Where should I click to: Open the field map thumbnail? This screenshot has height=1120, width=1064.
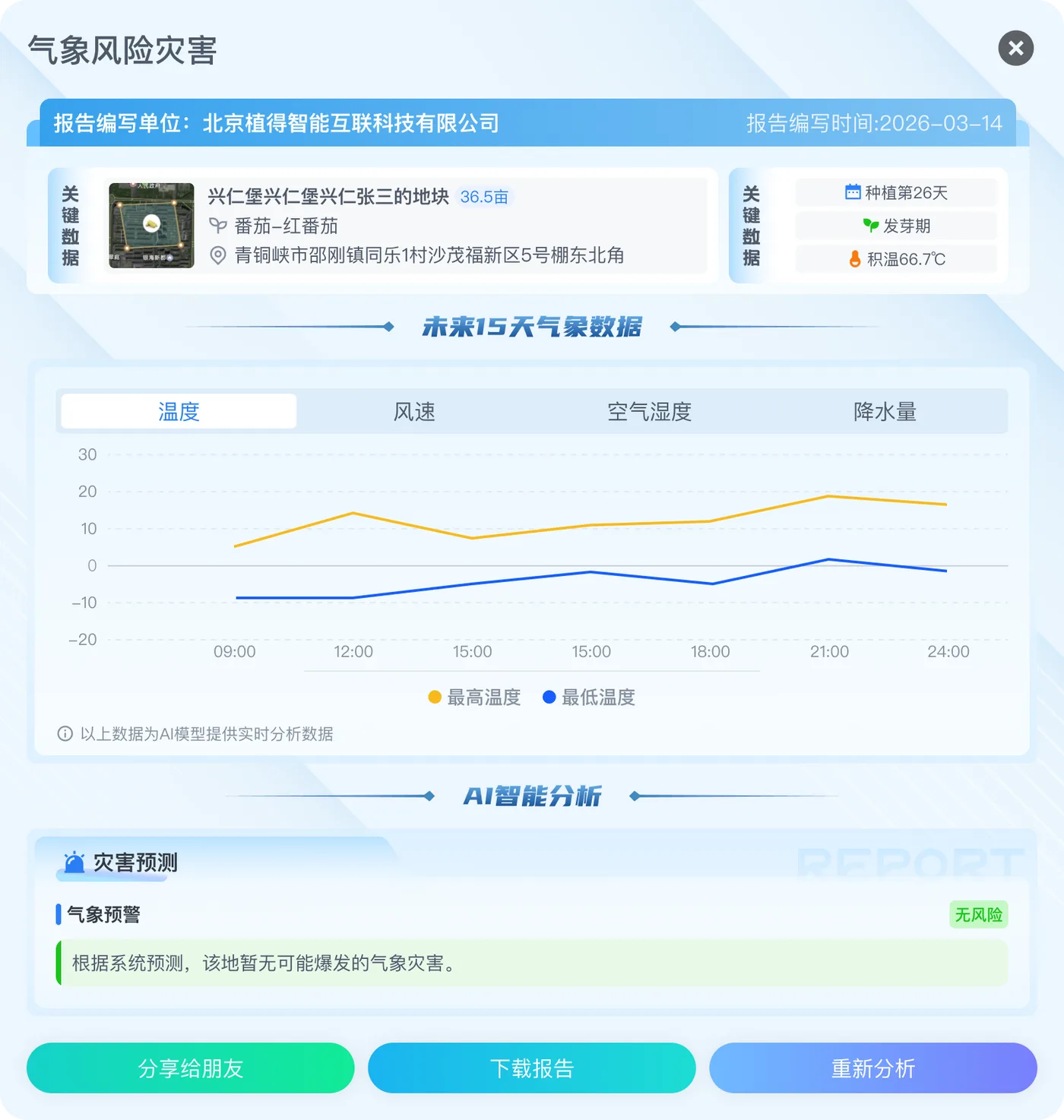coord(151,226)
